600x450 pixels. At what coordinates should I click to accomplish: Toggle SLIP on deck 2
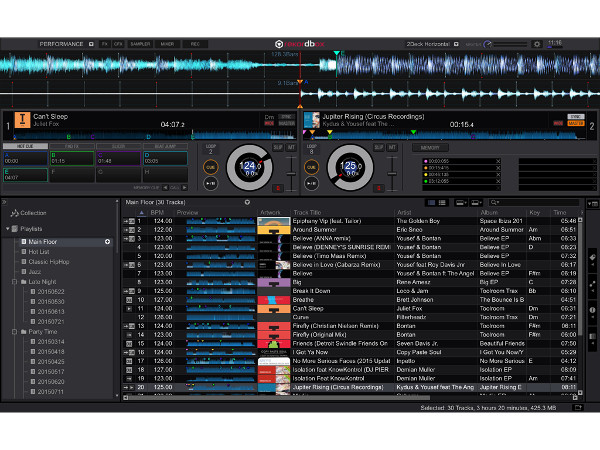[379, 147]
